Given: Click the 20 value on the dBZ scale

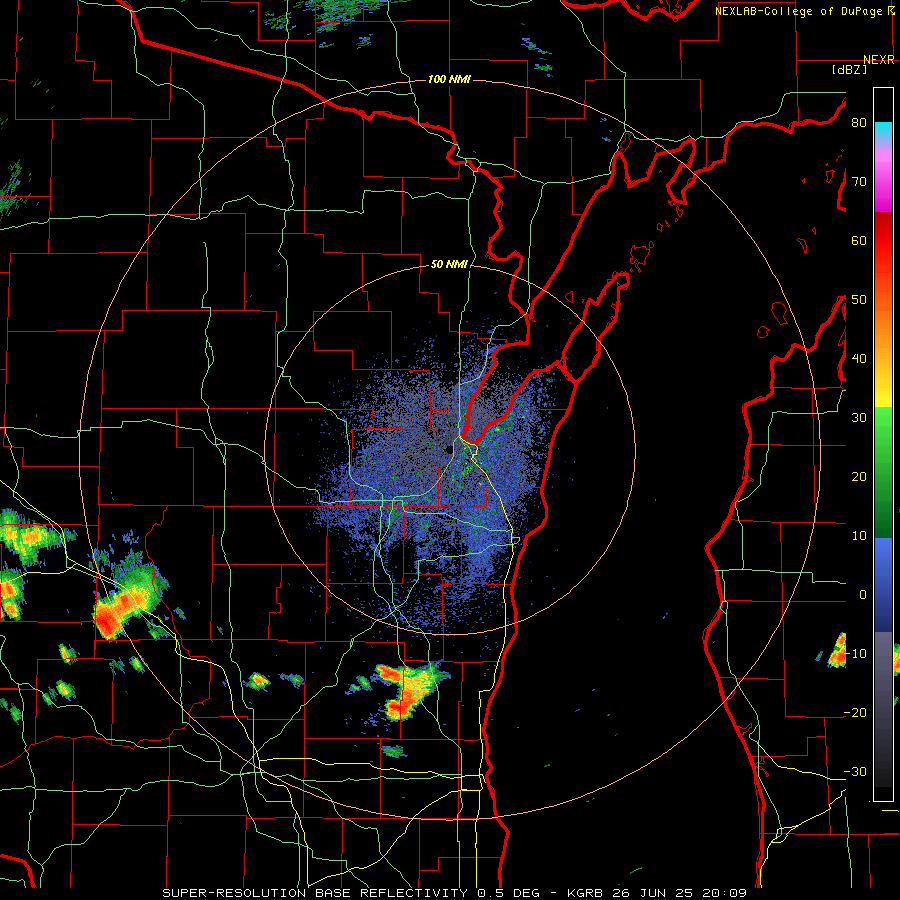Looking at the screenshot, I should pos(859,476).
